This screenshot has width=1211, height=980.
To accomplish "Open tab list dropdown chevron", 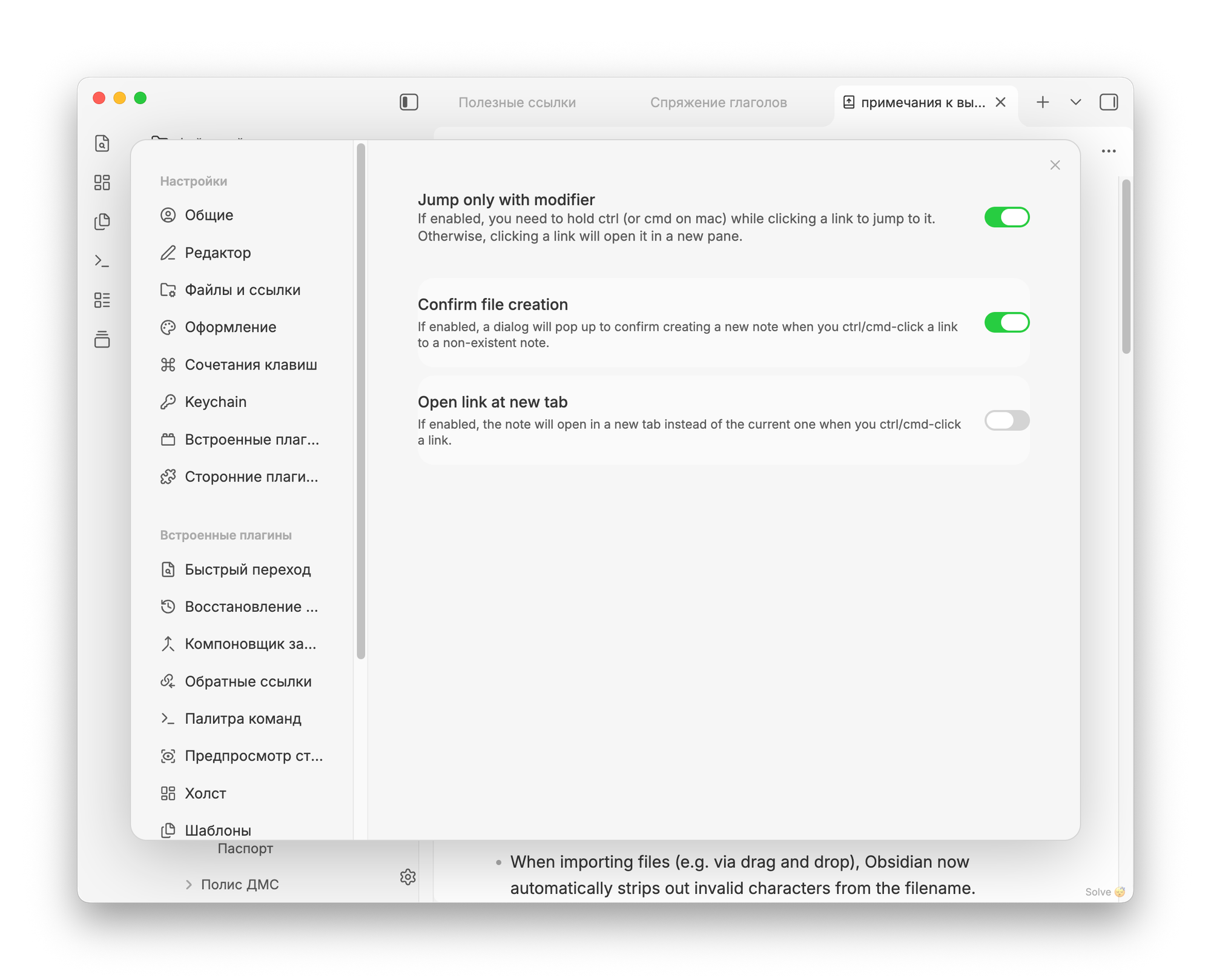I will 1075,102.
